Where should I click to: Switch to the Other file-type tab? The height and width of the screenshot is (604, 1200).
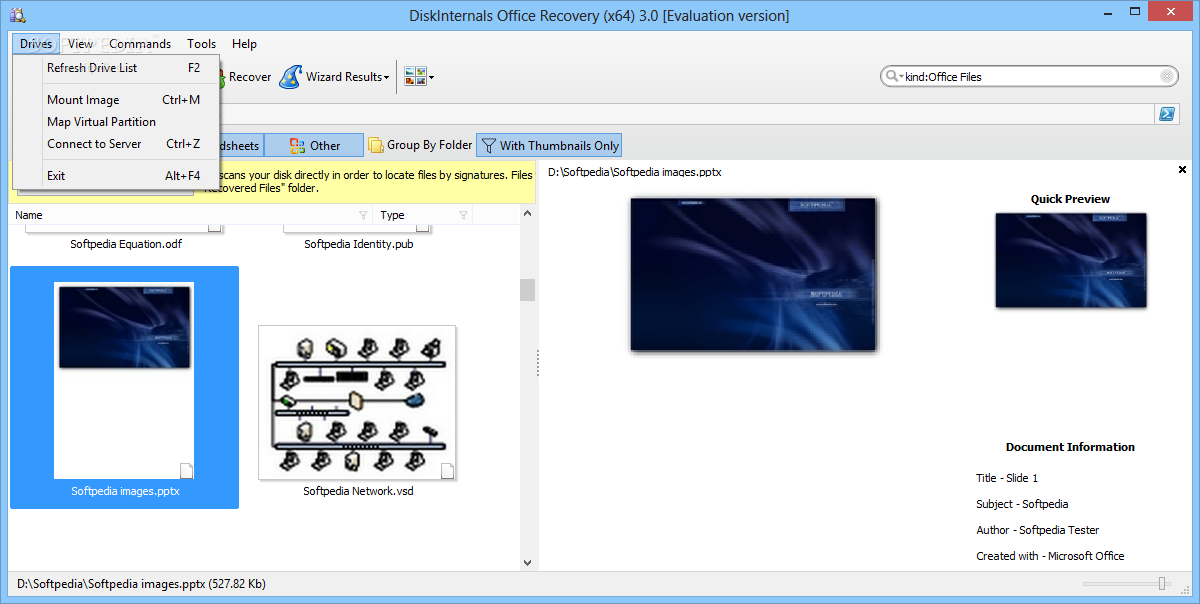[x=314, y=145]
